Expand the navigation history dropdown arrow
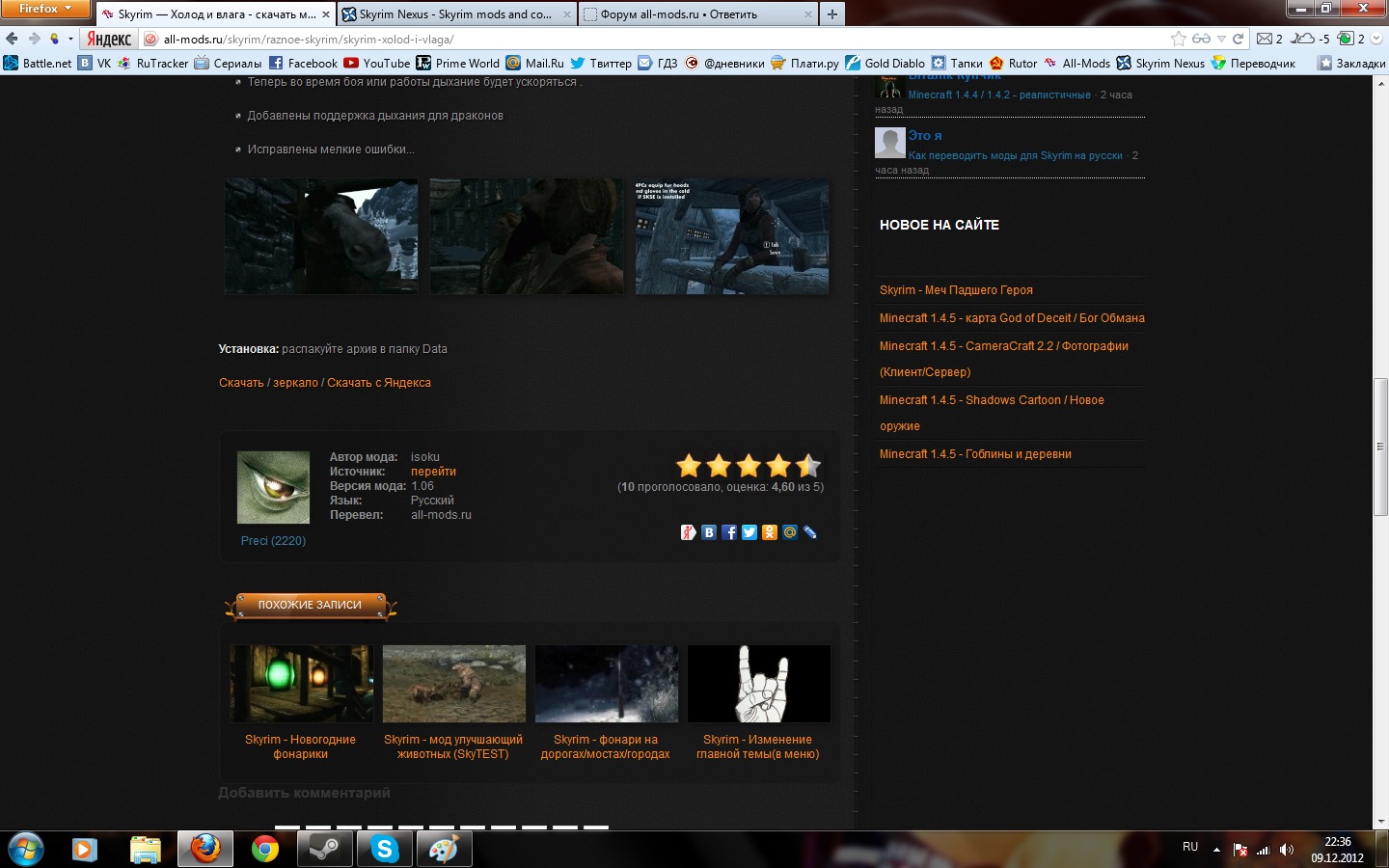This screenshot has height=868, width=1389. coord(70,39)
